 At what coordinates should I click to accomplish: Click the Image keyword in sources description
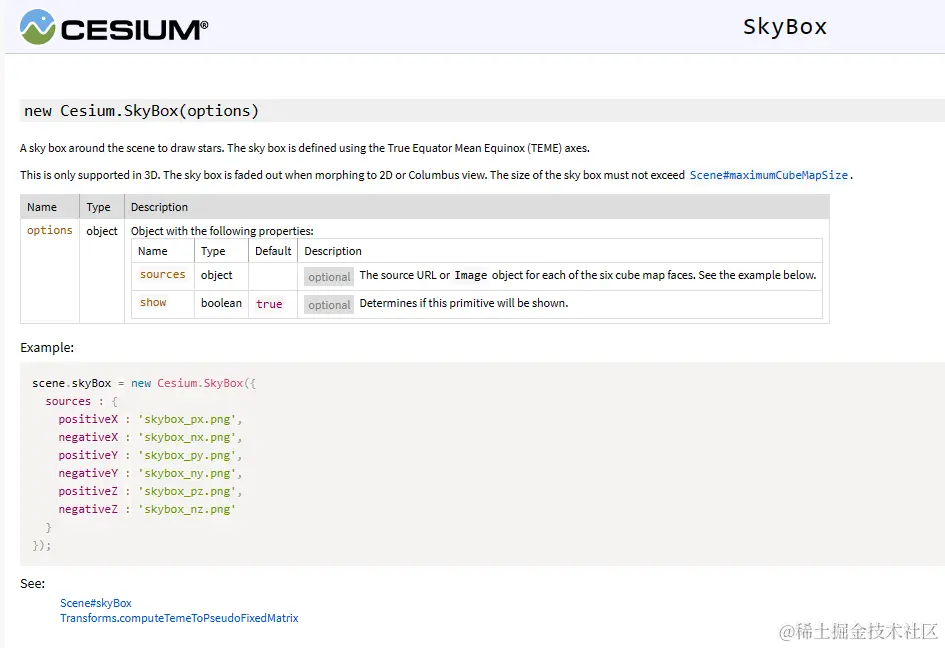[x=470, y=275]
